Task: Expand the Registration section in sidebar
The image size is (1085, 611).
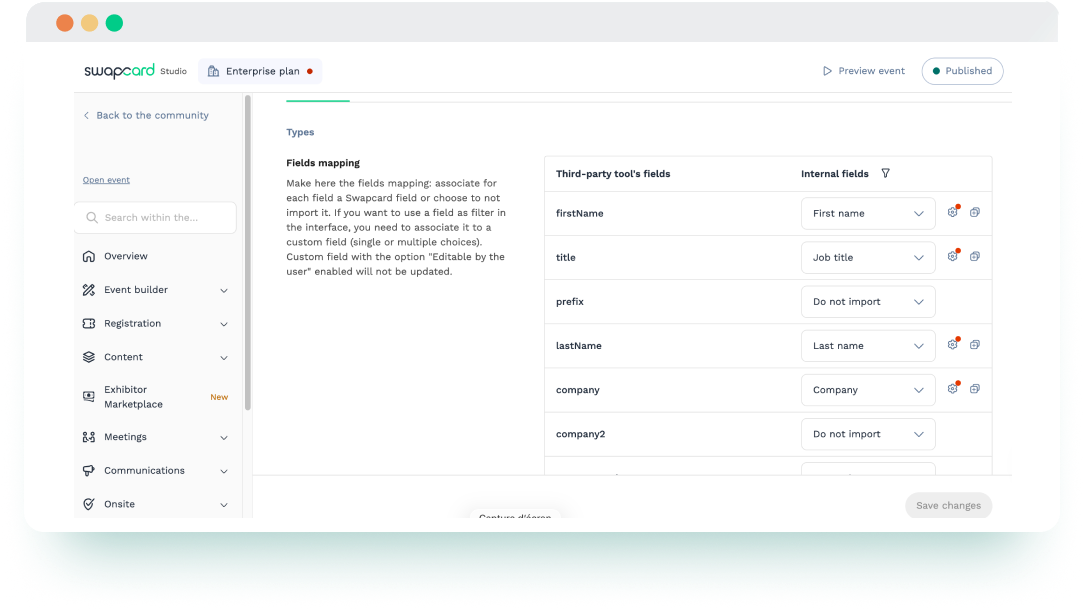Action: tap(224, 323)
